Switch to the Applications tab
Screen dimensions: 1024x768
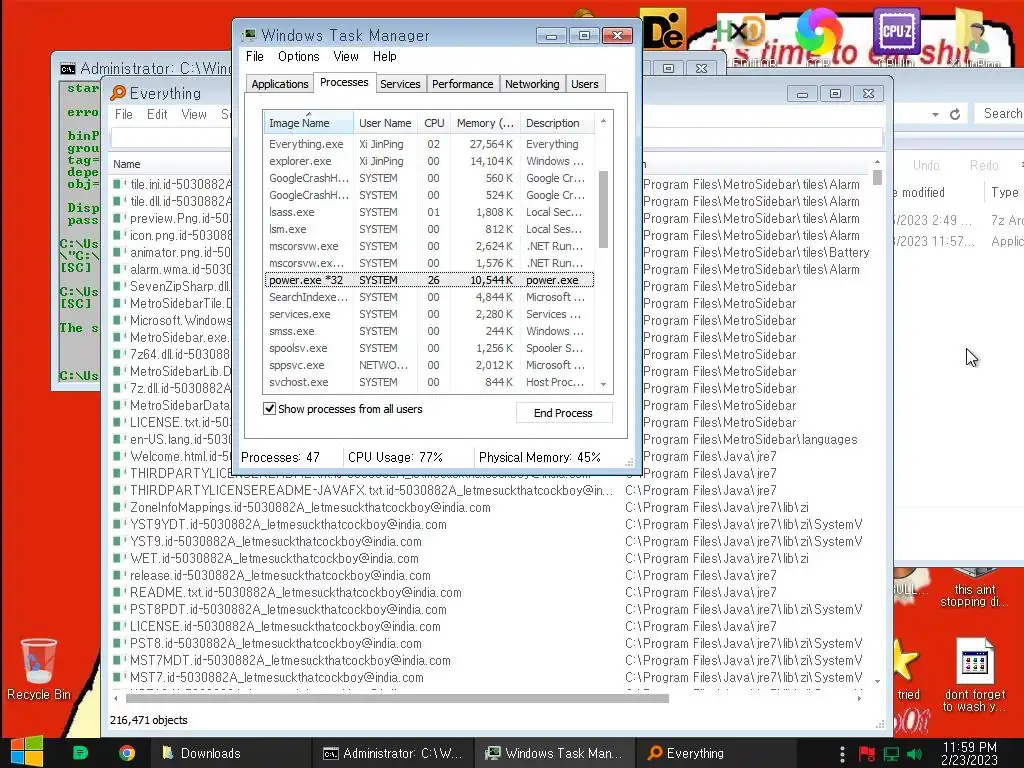tap(280, 84)
